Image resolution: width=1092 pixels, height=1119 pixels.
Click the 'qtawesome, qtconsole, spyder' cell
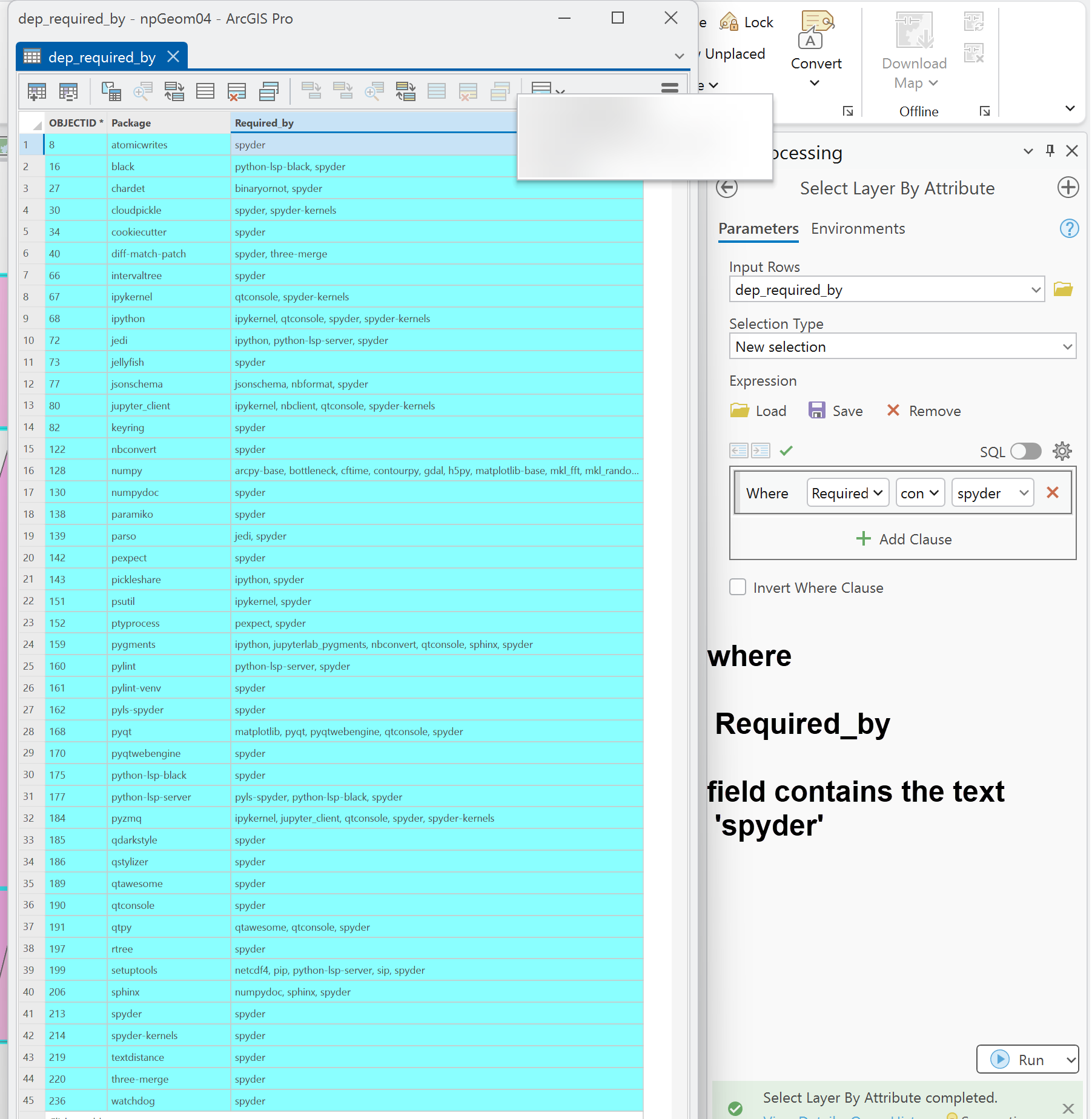coord(437,927)
